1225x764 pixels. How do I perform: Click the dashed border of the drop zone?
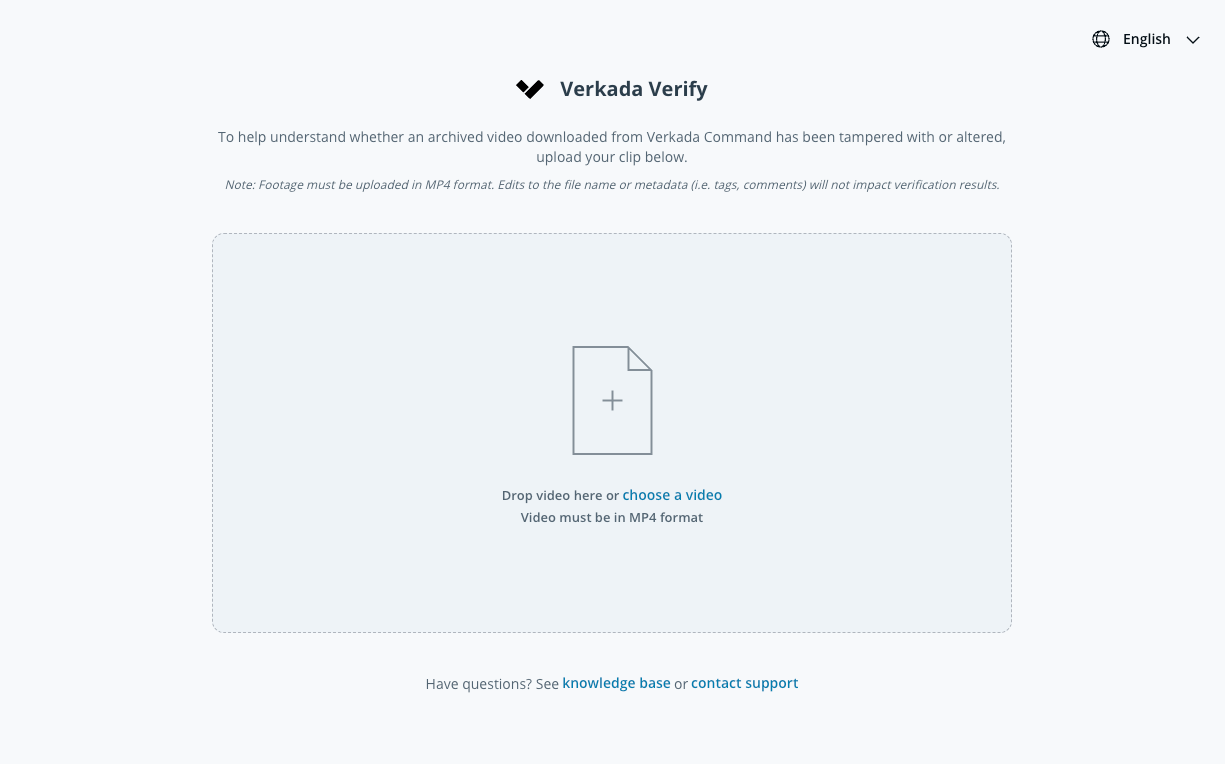click(213, 432)
